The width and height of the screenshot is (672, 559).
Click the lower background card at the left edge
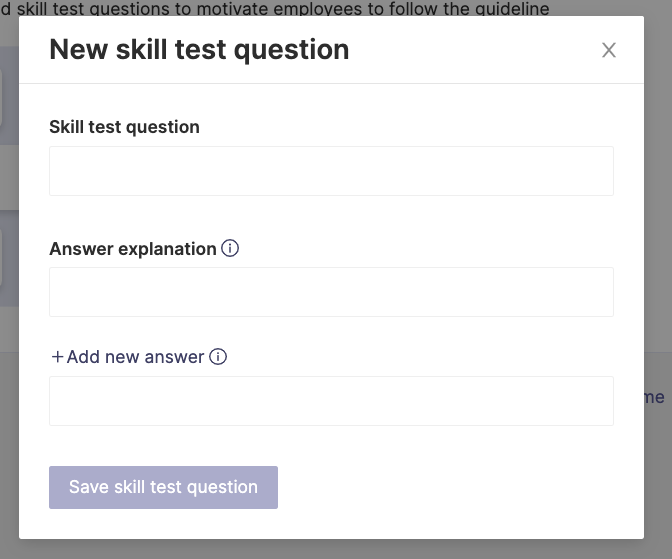click(9, 258)
